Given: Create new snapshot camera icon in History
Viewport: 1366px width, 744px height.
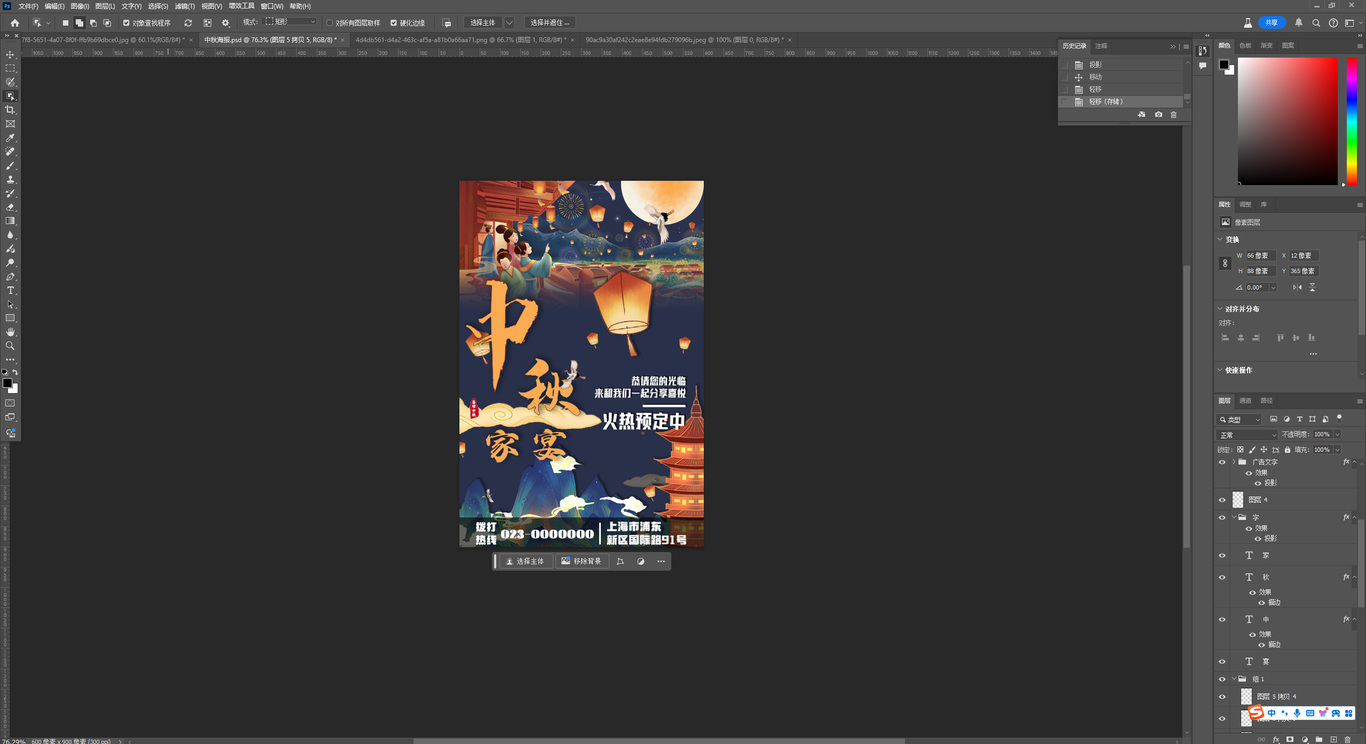Looking at the screenshot, I should (x=1158, y=115).
